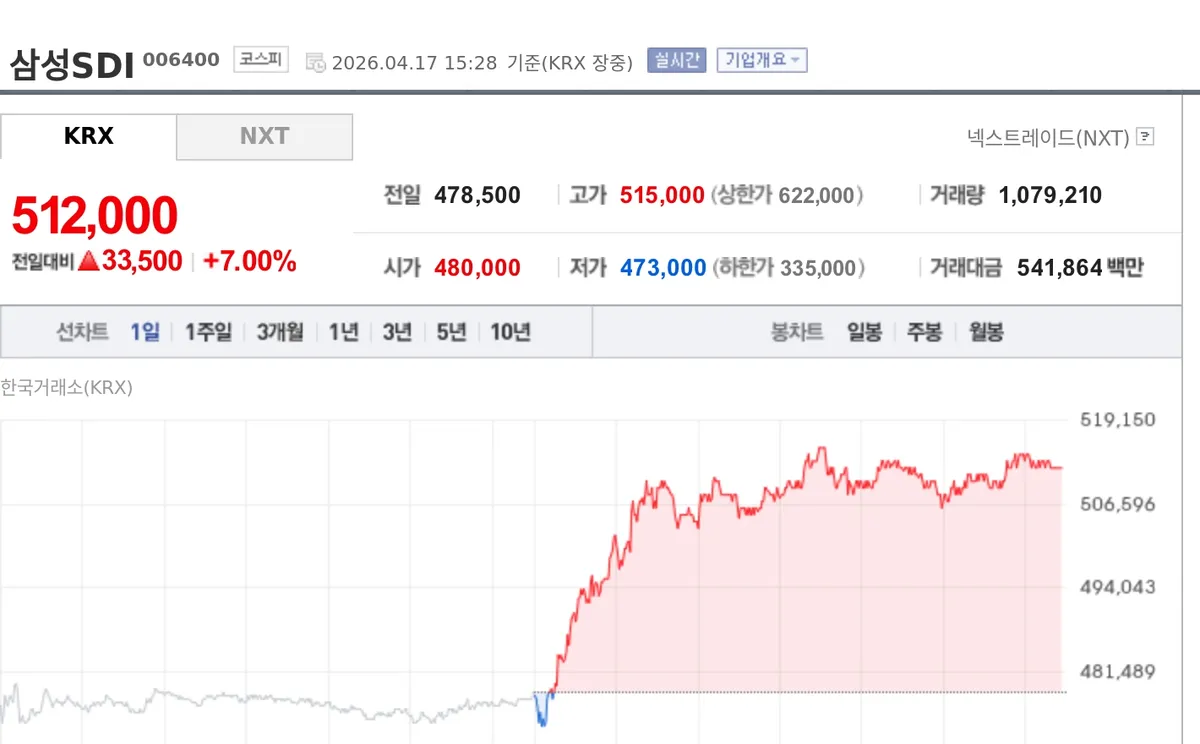
Task: Show the 1년 line chart
Action: pyautogui.click(x=344, y=332)
